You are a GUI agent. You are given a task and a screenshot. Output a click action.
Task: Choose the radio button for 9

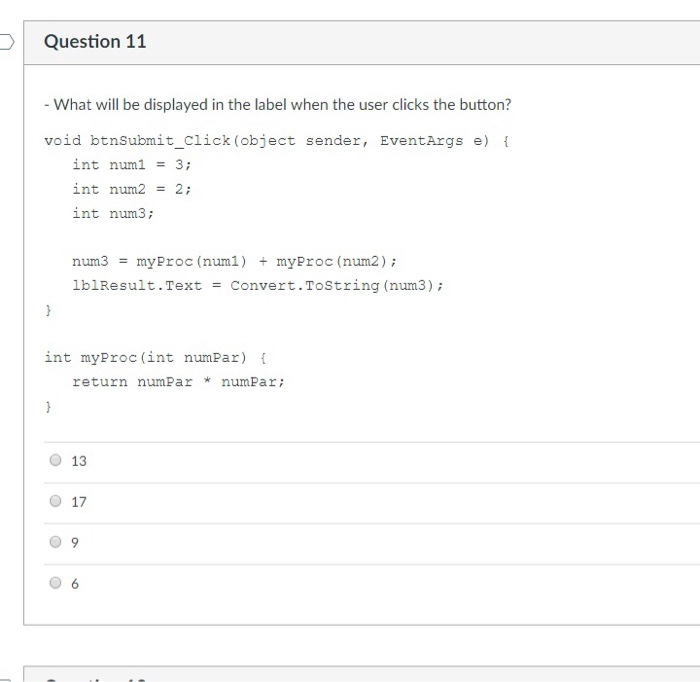tap(55, 542)
